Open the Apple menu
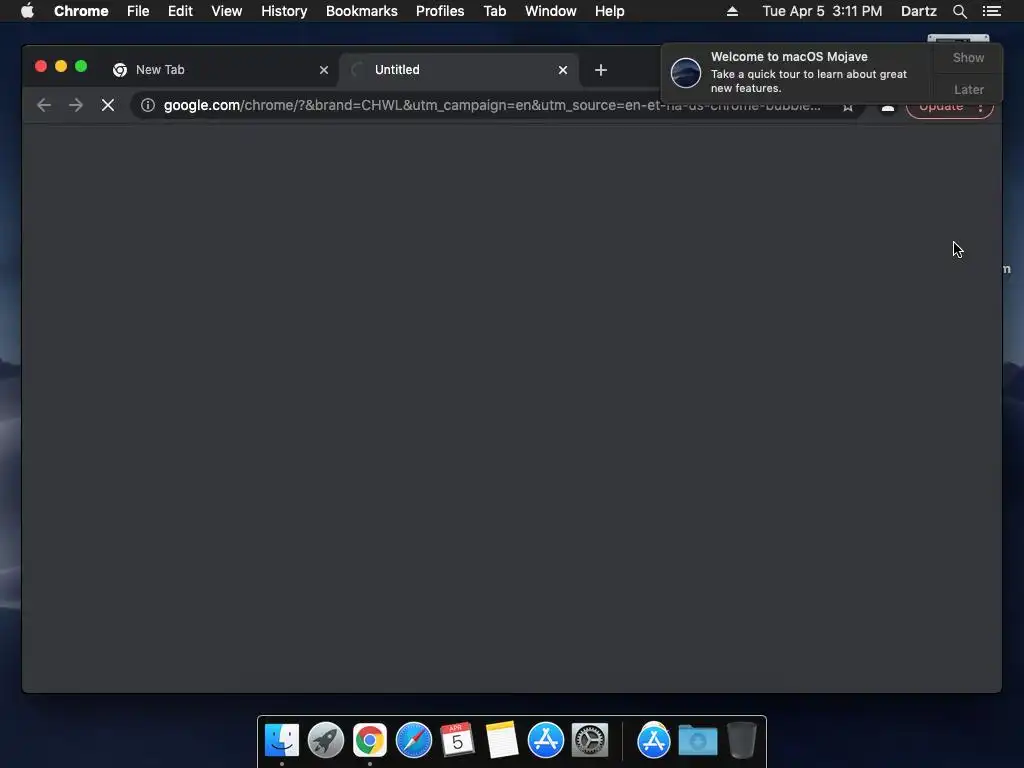The width and height of the screenshot is (1024, 768). (x=27, y=11)
